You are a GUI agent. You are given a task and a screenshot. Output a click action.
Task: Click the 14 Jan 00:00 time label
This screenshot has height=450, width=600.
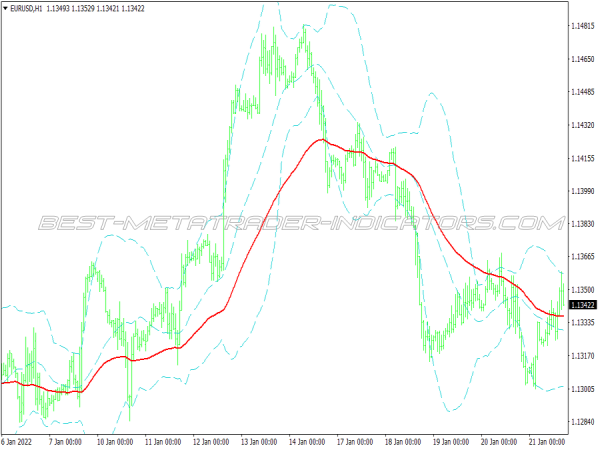307,442
